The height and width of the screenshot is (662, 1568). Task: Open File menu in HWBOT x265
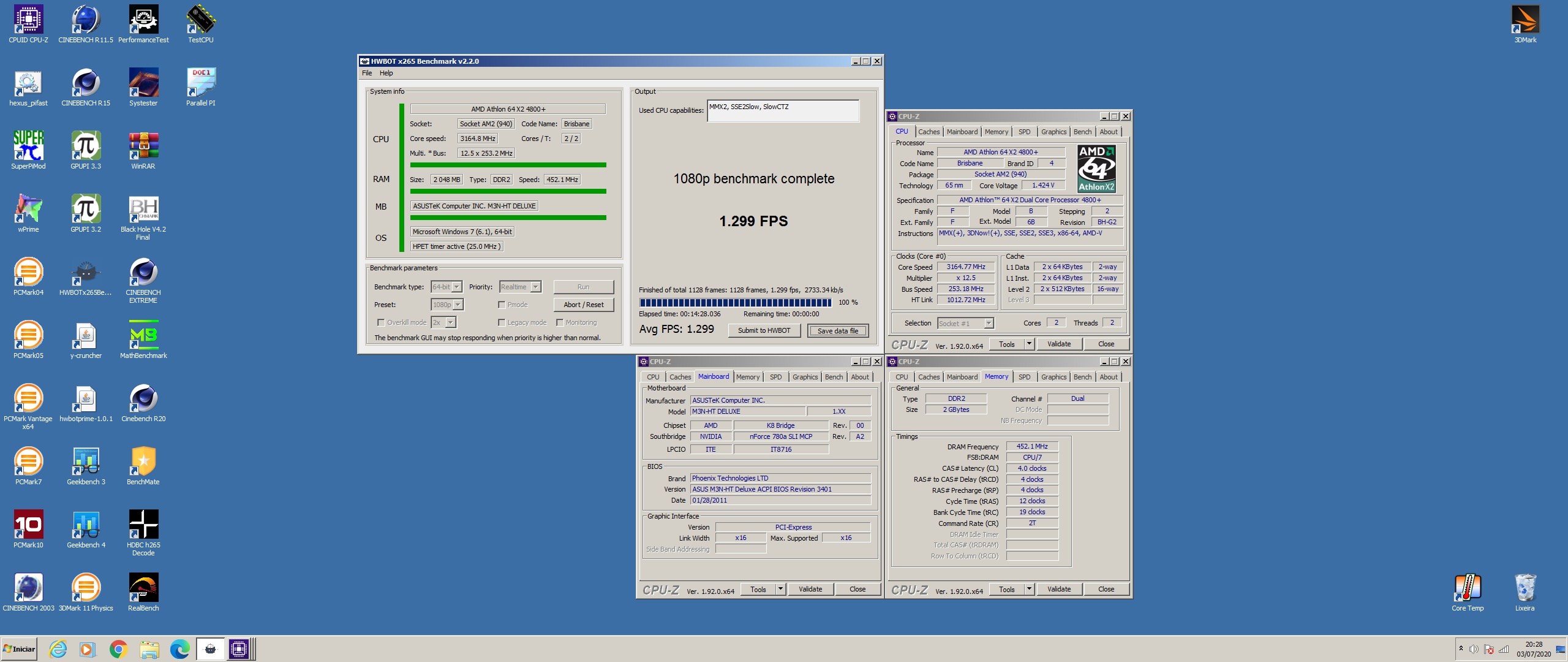(x=367, y=73)
